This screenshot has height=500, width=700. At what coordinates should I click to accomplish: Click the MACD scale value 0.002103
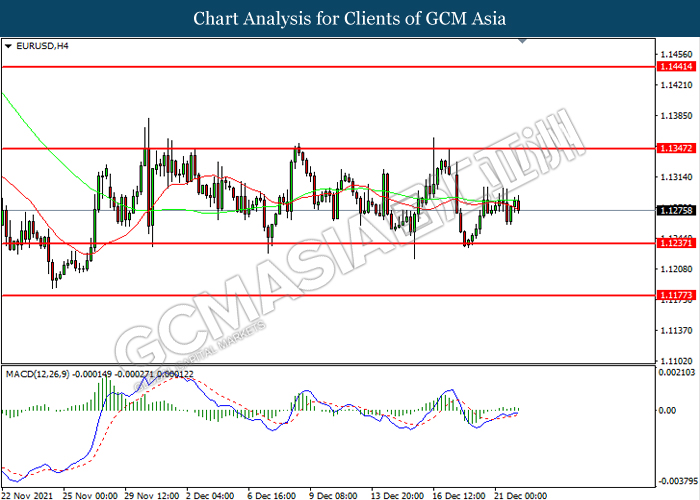677,372
